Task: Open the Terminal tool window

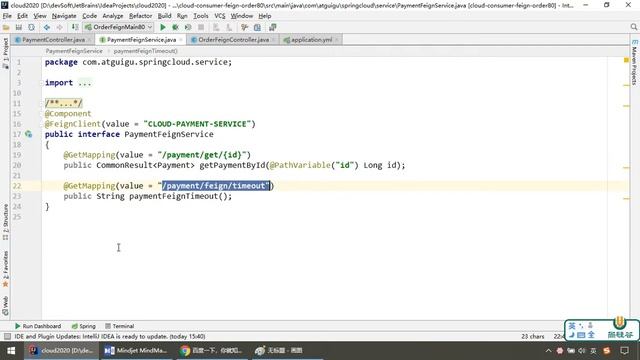Action: point(120,326)
